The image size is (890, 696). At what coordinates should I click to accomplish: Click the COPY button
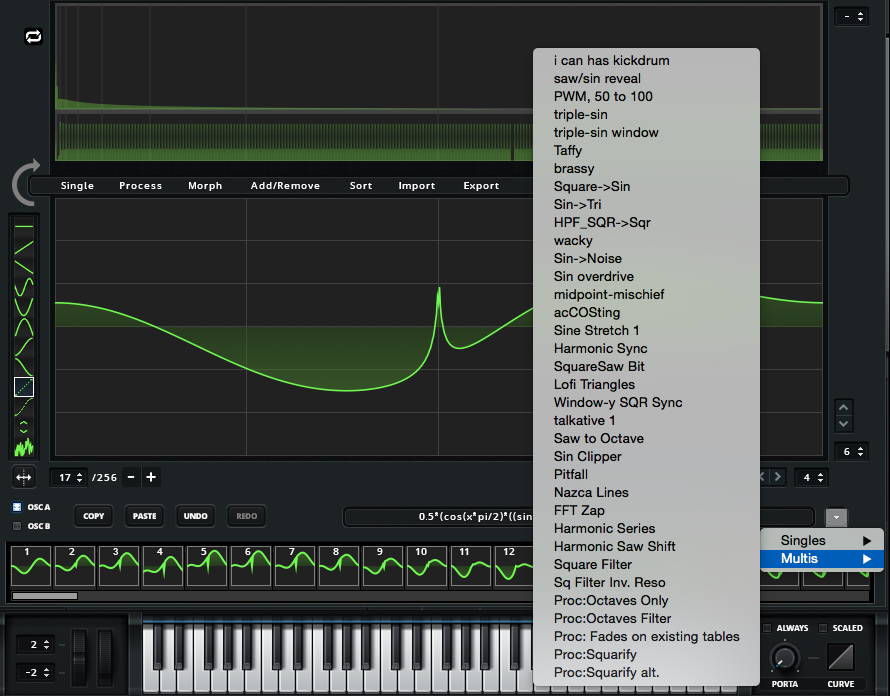pyautogui.click(x=93, y=516)
